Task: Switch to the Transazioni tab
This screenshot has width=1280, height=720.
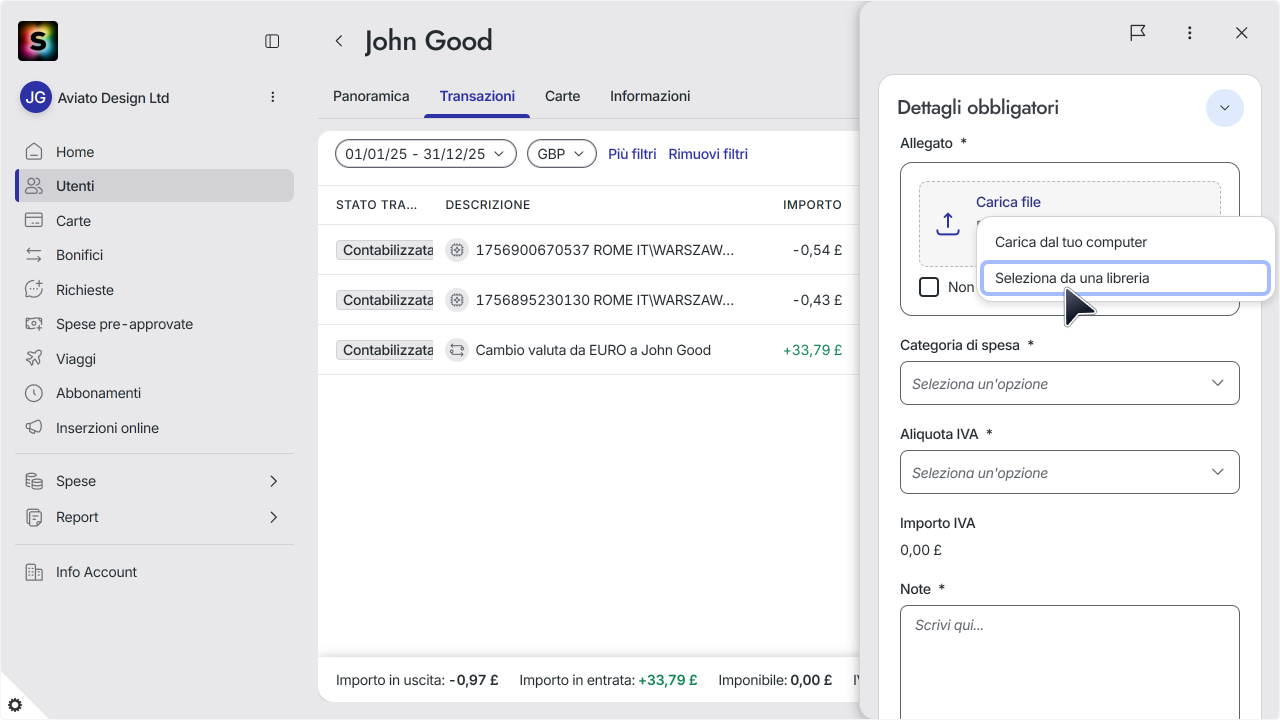Action: tap(477, 96)
